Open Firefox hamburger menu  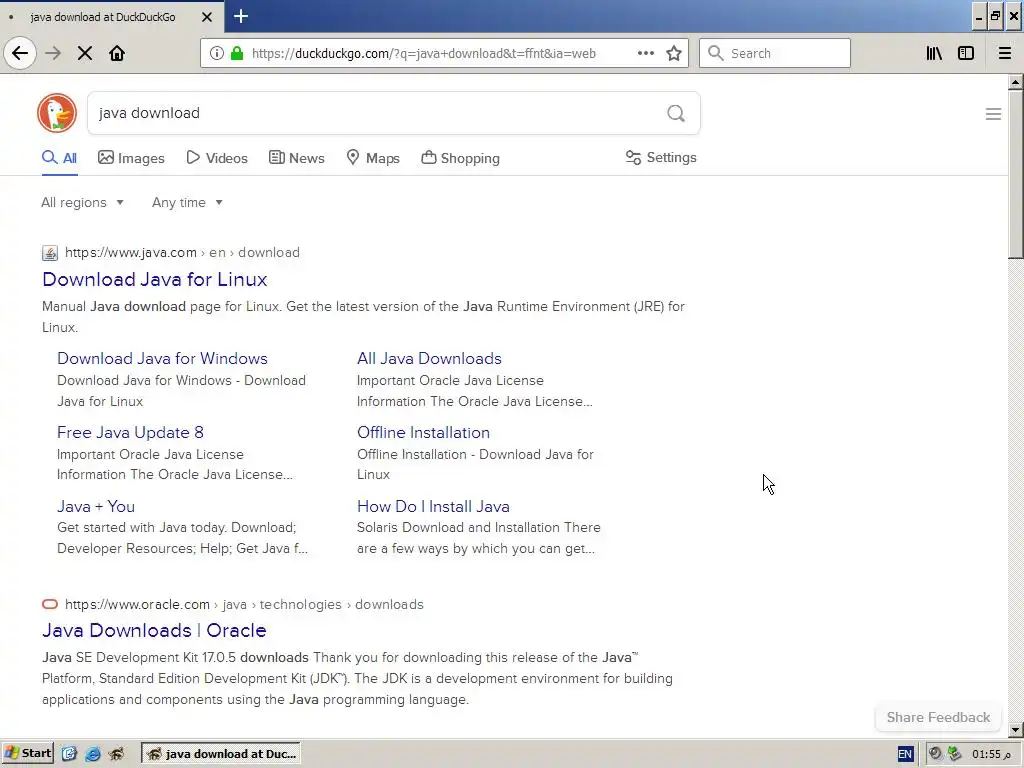click(x=1005, y=53)
